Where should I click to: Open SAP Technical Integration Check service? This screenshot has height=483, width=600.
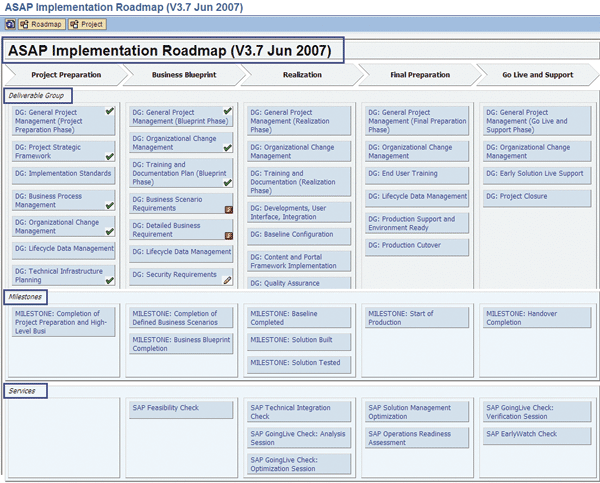(x=299, y=412)
